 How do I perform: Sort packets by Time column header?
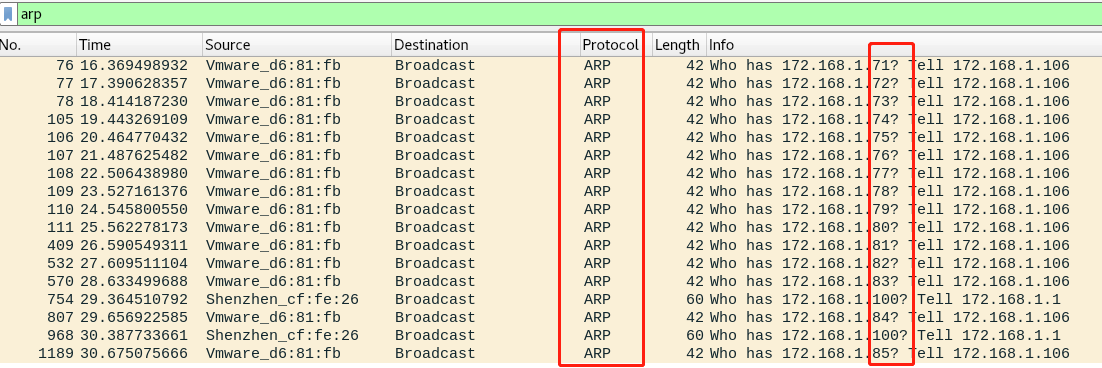[140, 45]
